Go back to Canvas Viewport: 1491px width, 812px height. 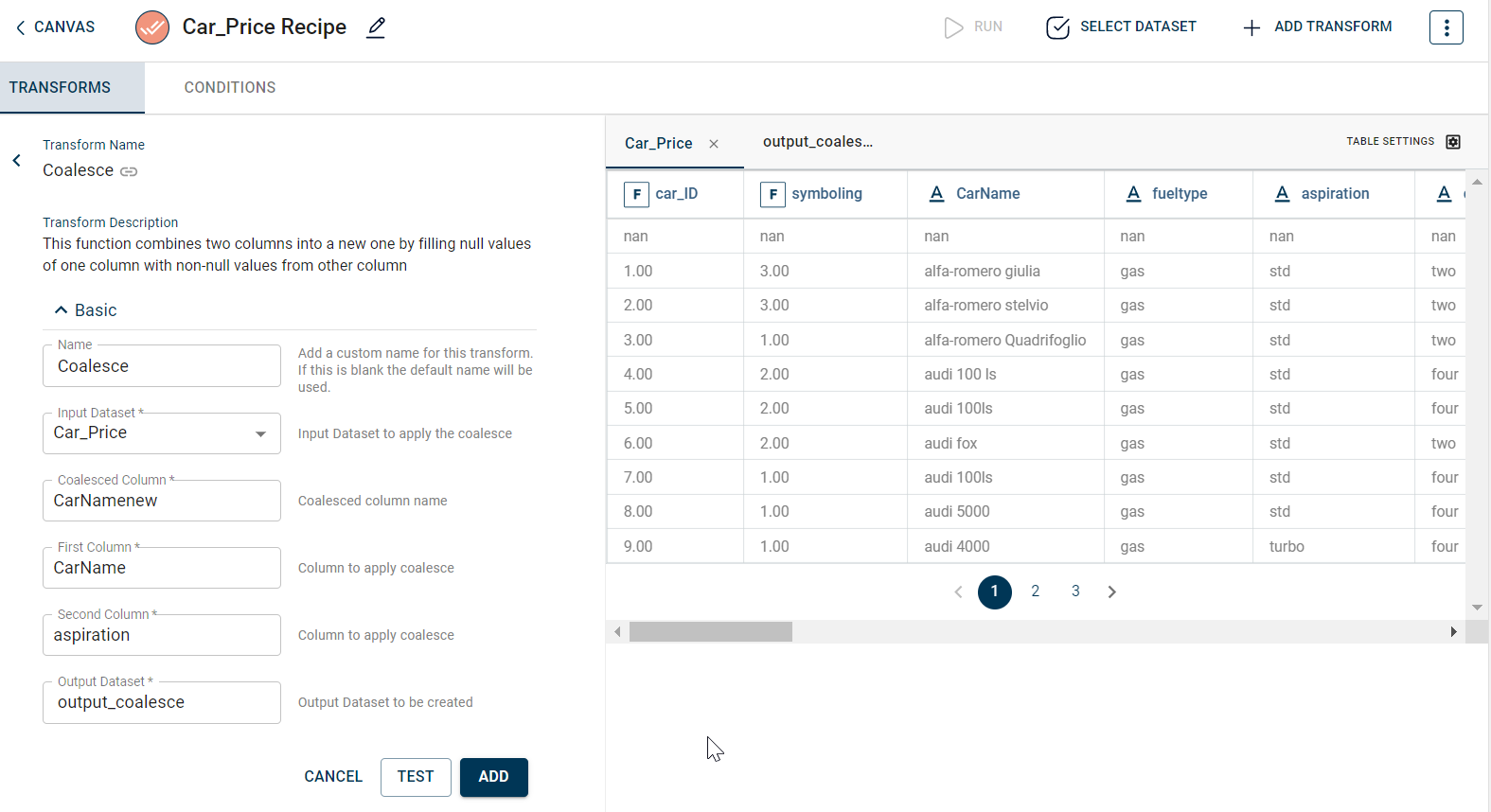click(55, 27)
